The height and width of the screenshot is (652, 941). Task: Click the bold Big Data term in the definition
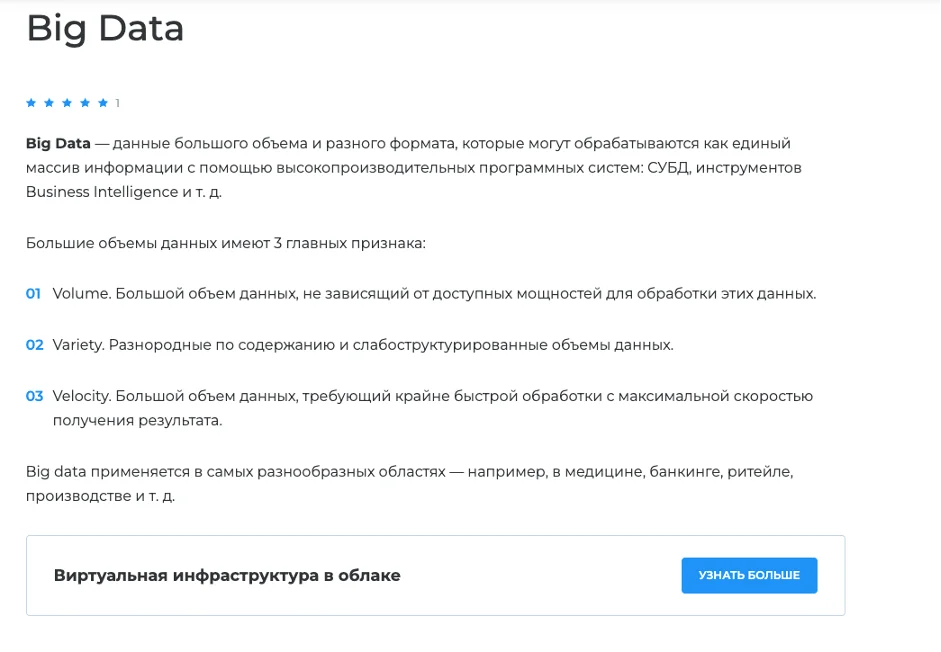pos(58,143)
